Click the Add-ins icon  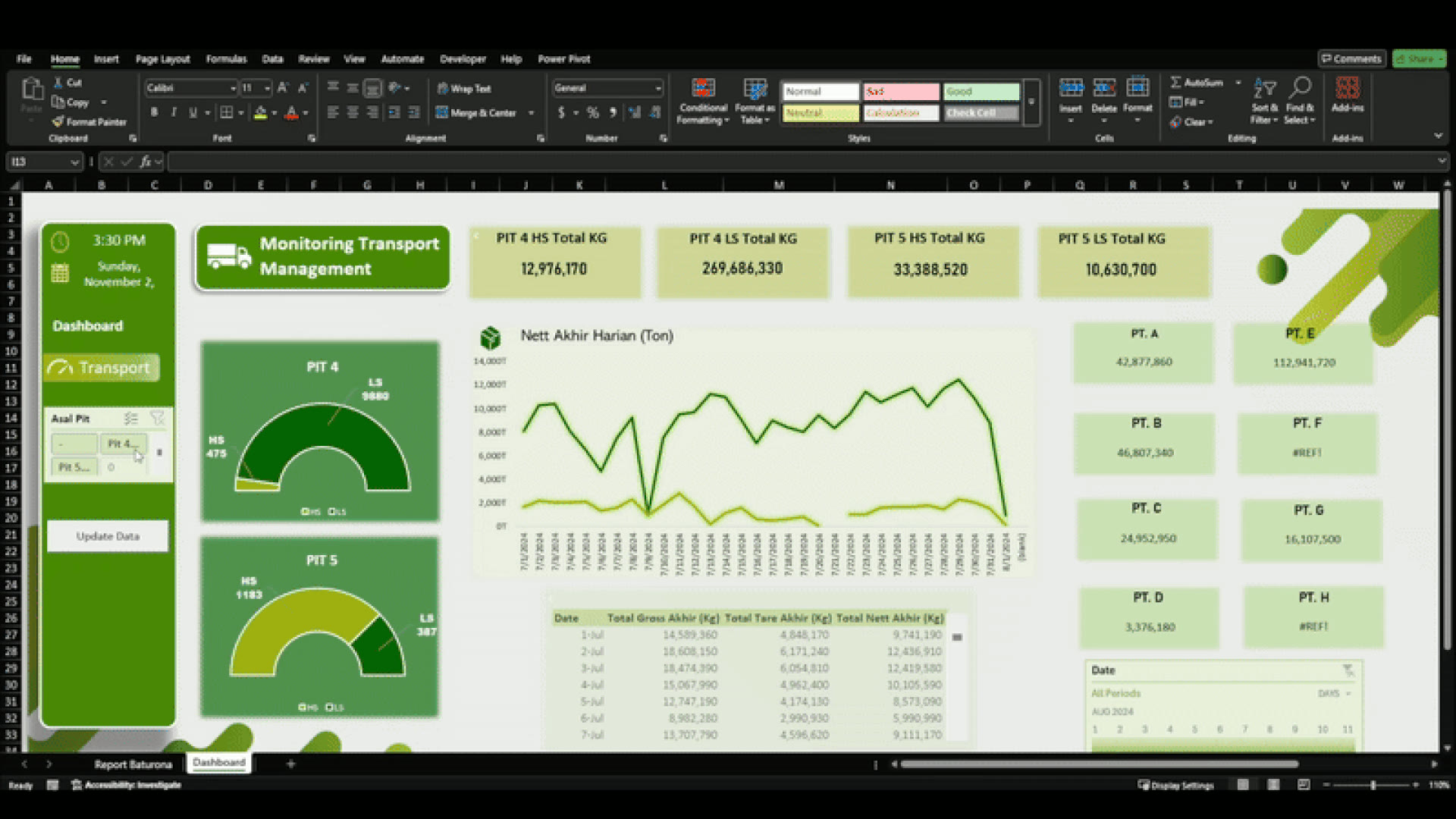1347,89
